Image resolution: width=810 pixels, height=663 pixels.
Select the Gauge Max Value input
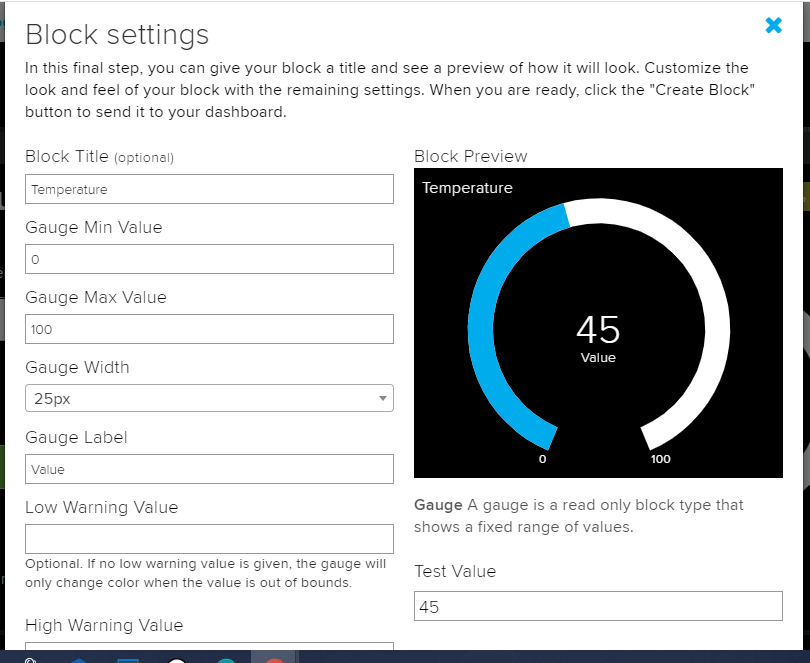209,329
